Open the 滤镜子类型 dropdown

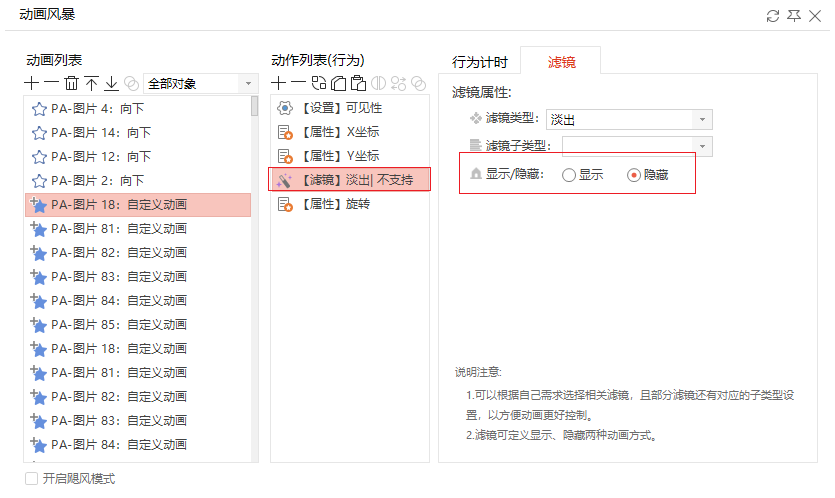click(637, 146)
